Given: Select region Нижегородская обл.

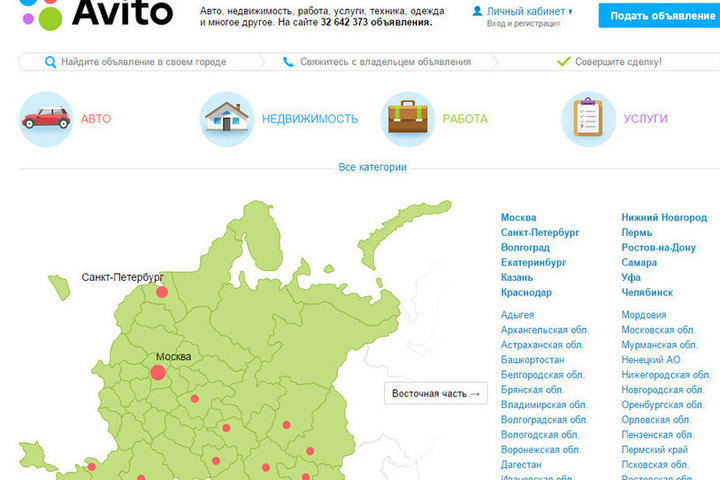Looking at the screenshot, I should click(x=666, y=375).
